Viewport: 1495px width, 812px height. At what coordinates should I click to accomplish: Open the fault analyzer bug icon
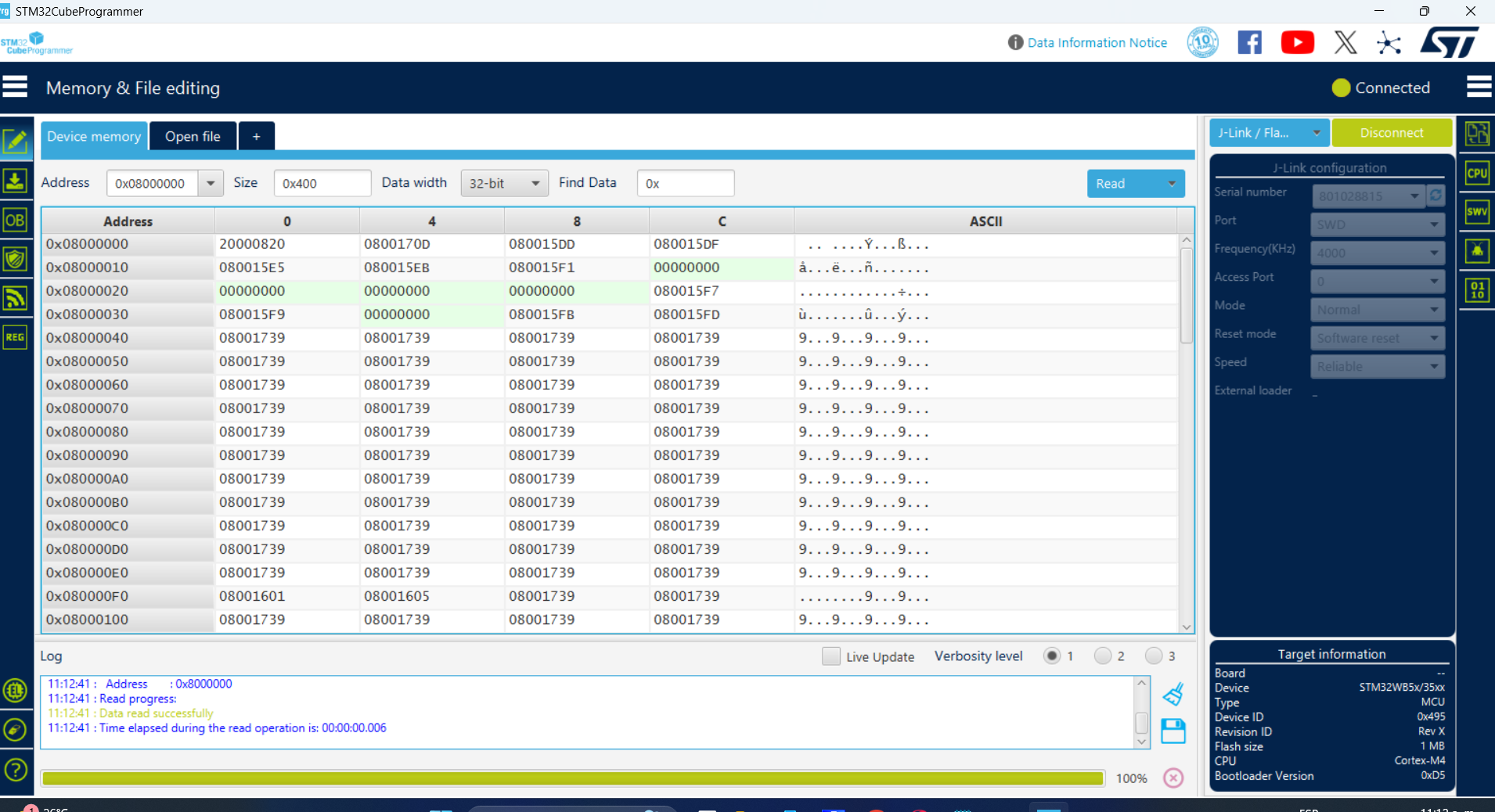pos(1478,251)
